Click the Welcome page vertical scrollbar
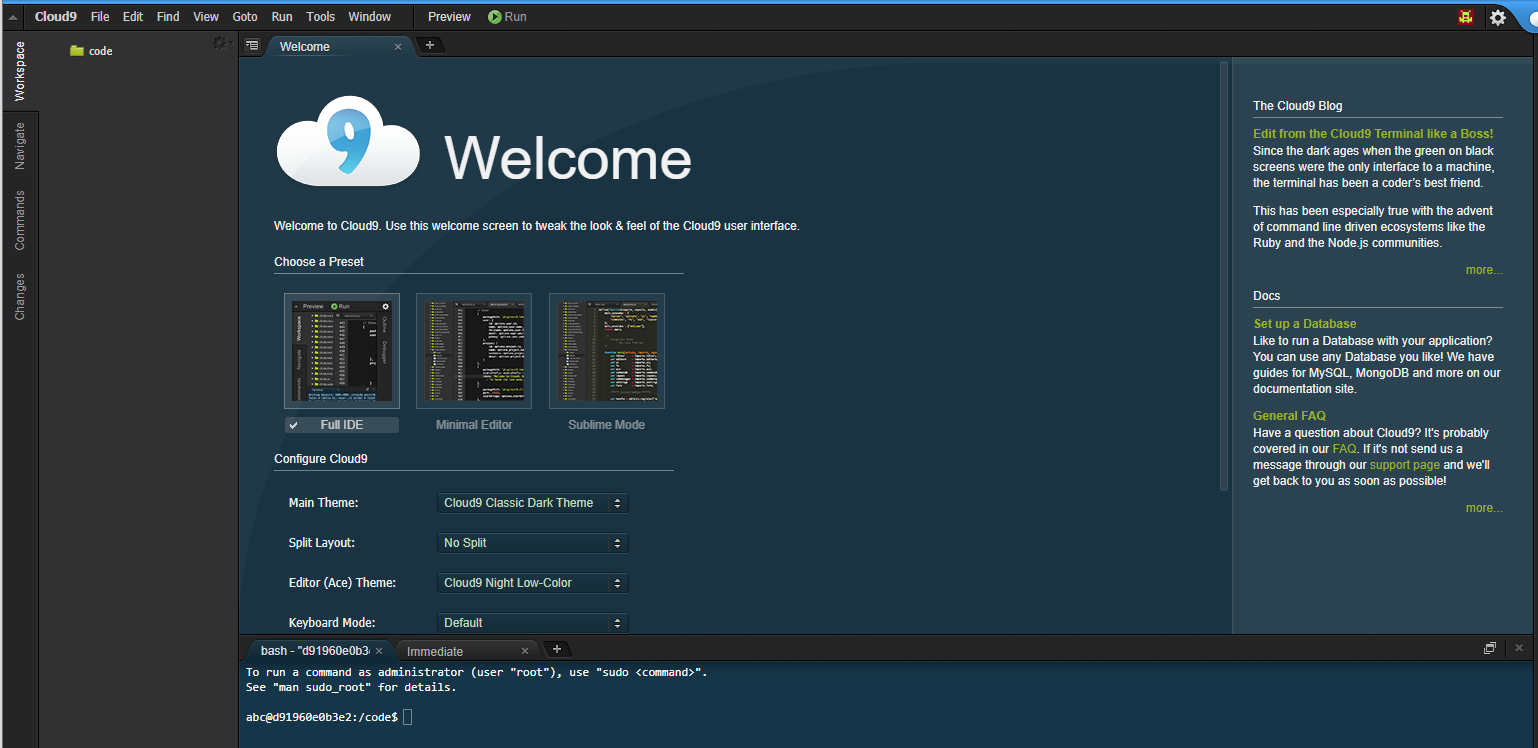This screenshot has width=1538, height=748. point(1223,275)
